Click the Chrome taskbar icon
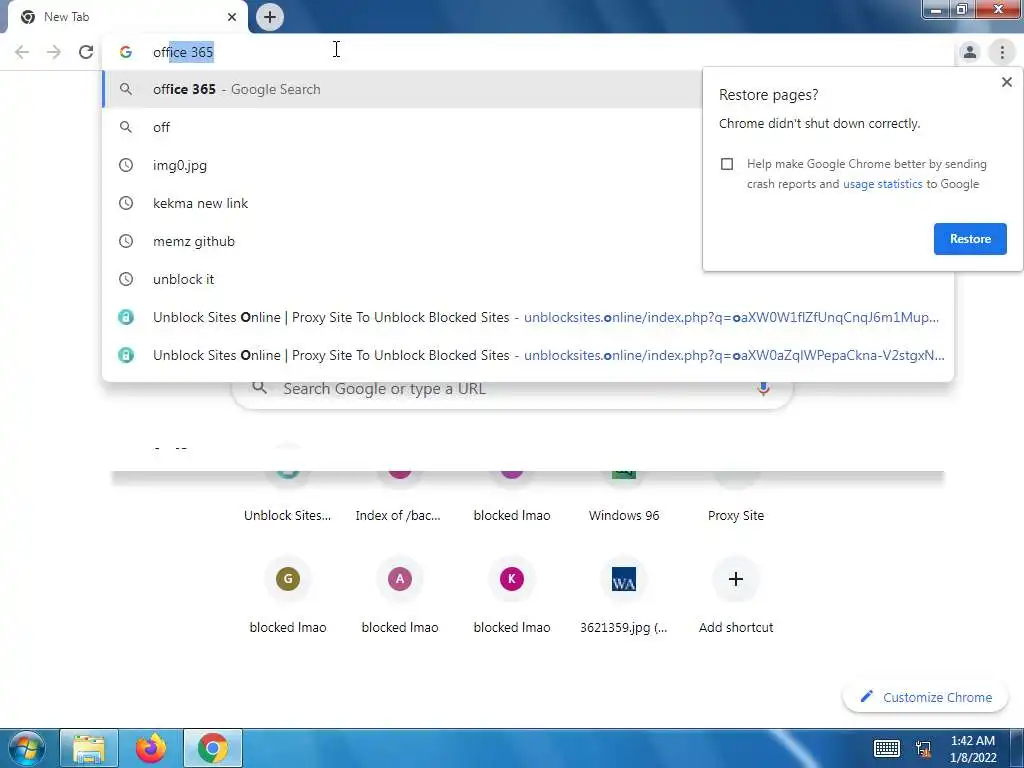Viewport: 1024px width, 768px height. coord(213,748)
